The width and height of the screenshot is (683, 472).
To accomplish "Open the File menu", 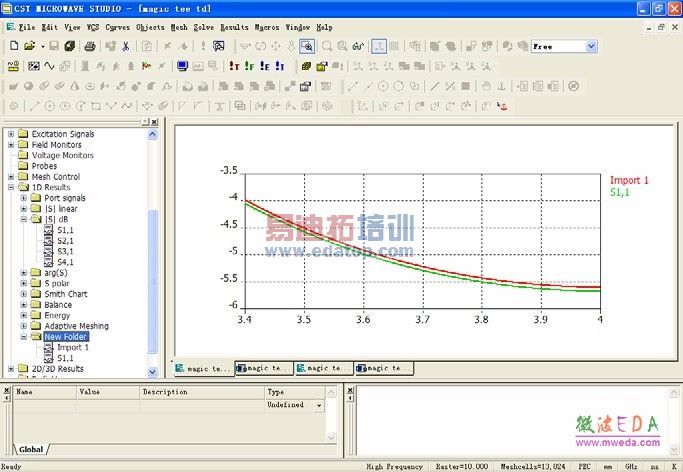I will (27, 27).
